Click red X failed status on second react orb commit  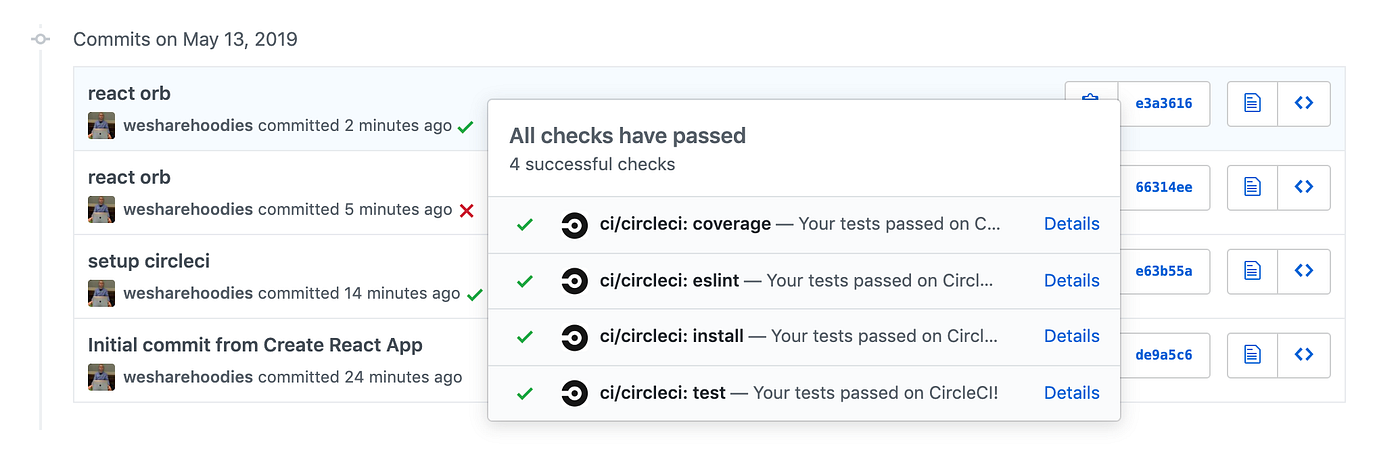pos(466,210)
